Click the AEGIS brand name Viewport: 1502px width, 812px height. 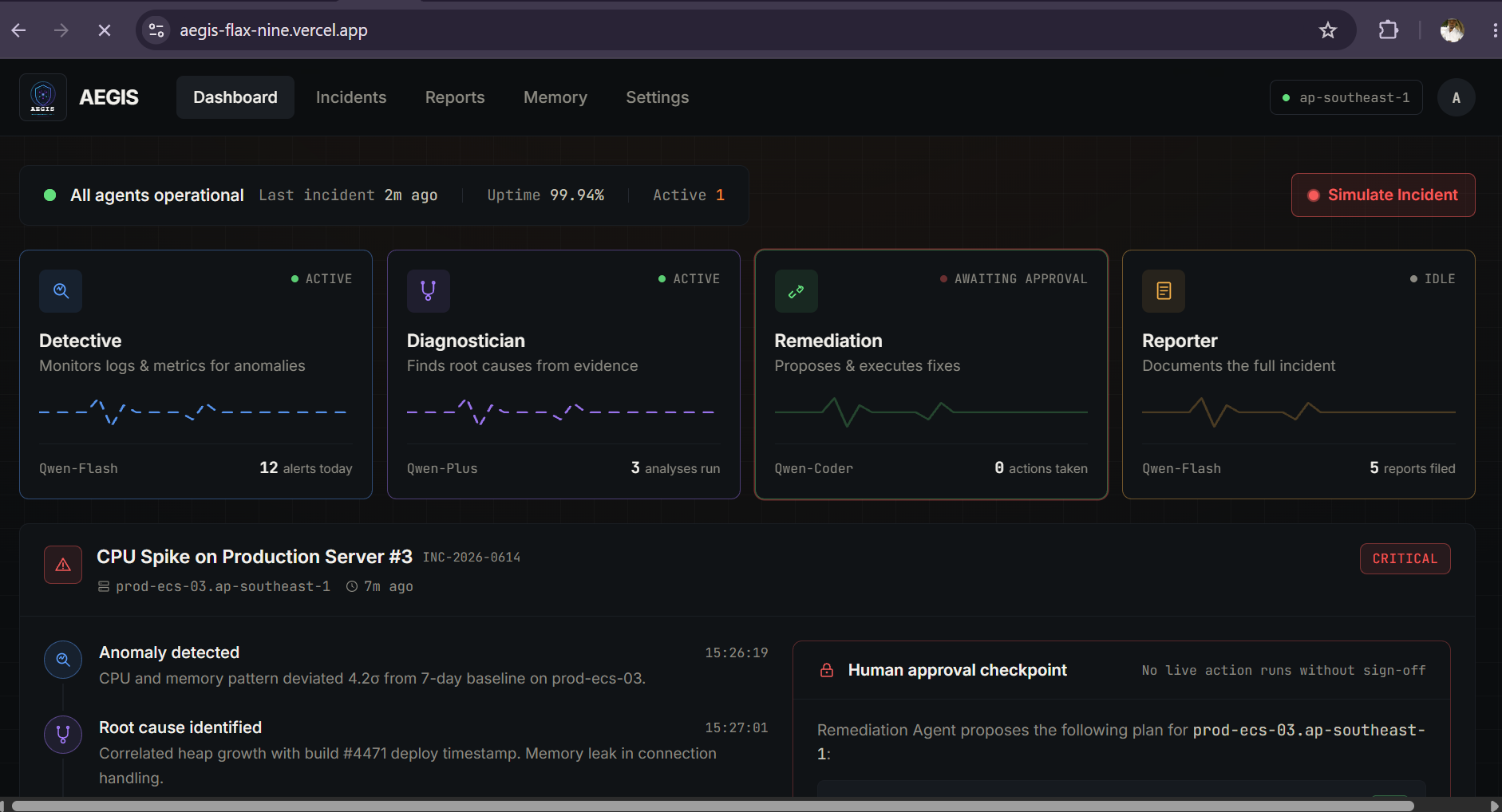[x=109, y=97]
